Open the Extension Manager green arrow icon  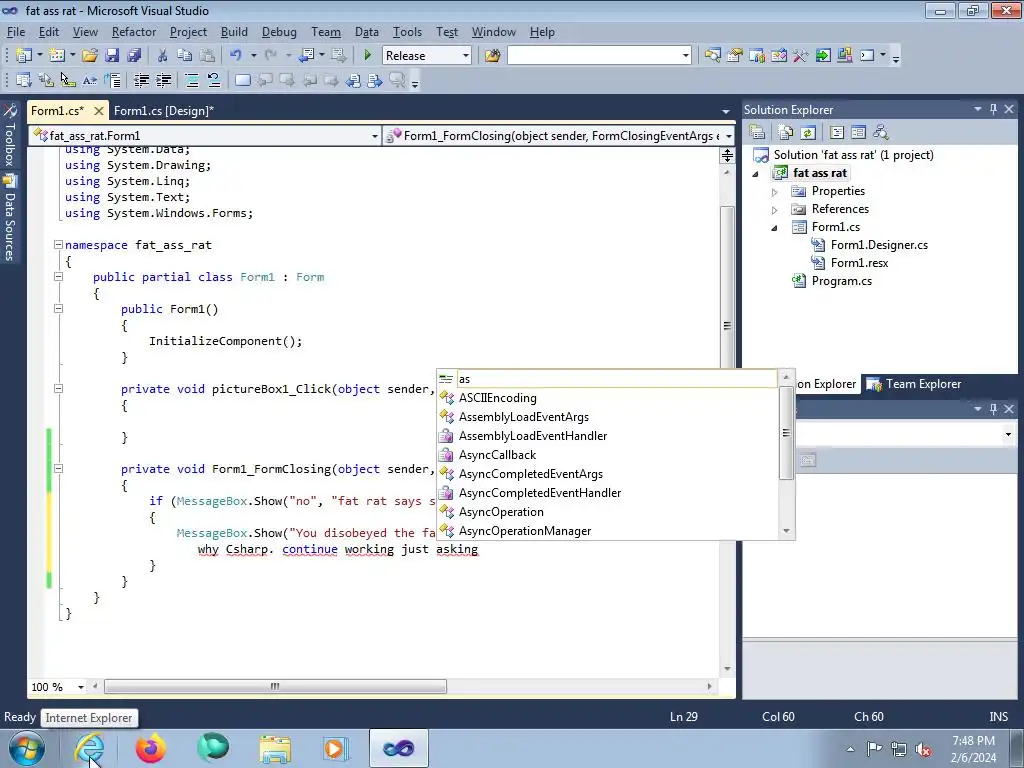click(x=823, y=56)
